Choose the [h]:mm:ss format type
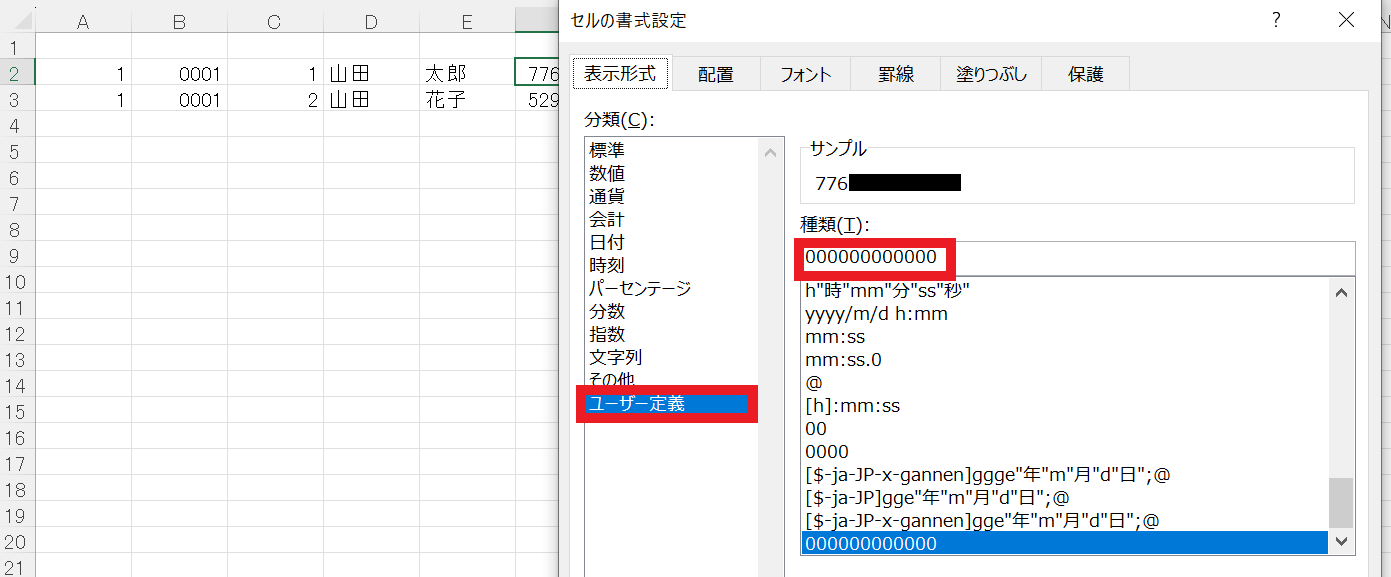 tap(852, 406)
